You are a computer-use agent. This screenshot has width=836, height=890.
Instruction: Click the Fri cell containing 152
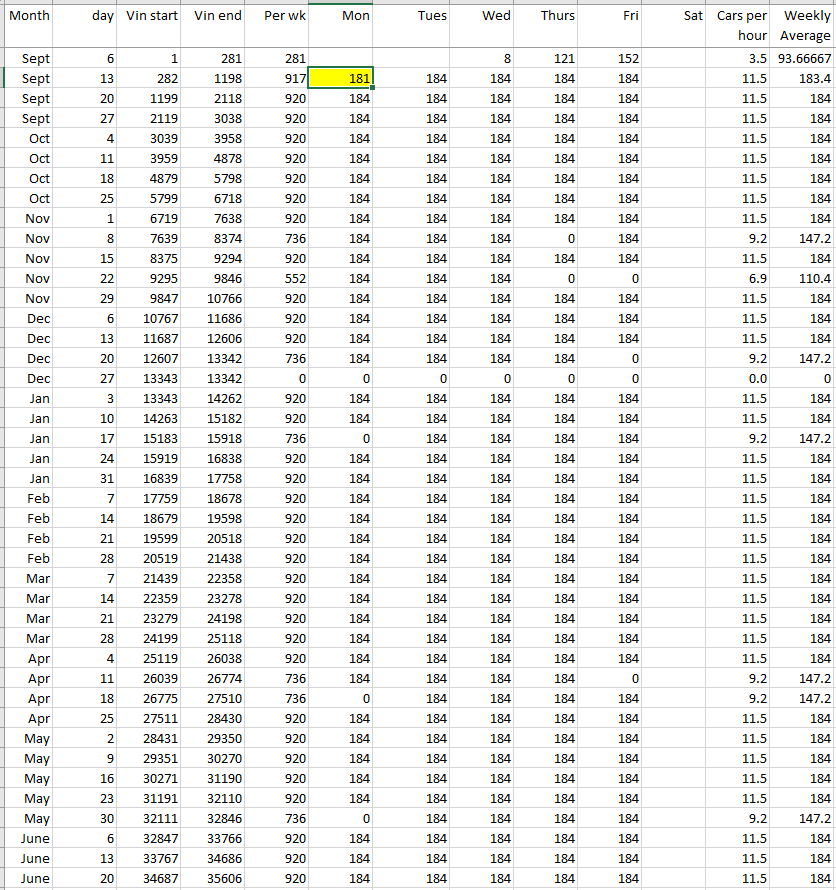[x=609, y=59]
